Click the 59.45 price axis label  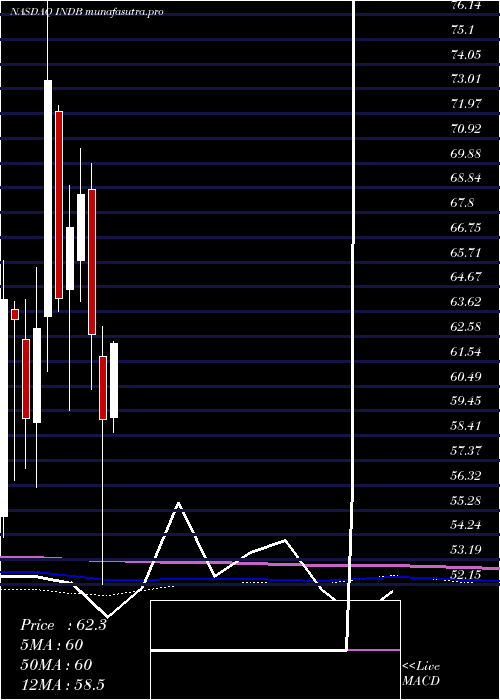(466, 400)
